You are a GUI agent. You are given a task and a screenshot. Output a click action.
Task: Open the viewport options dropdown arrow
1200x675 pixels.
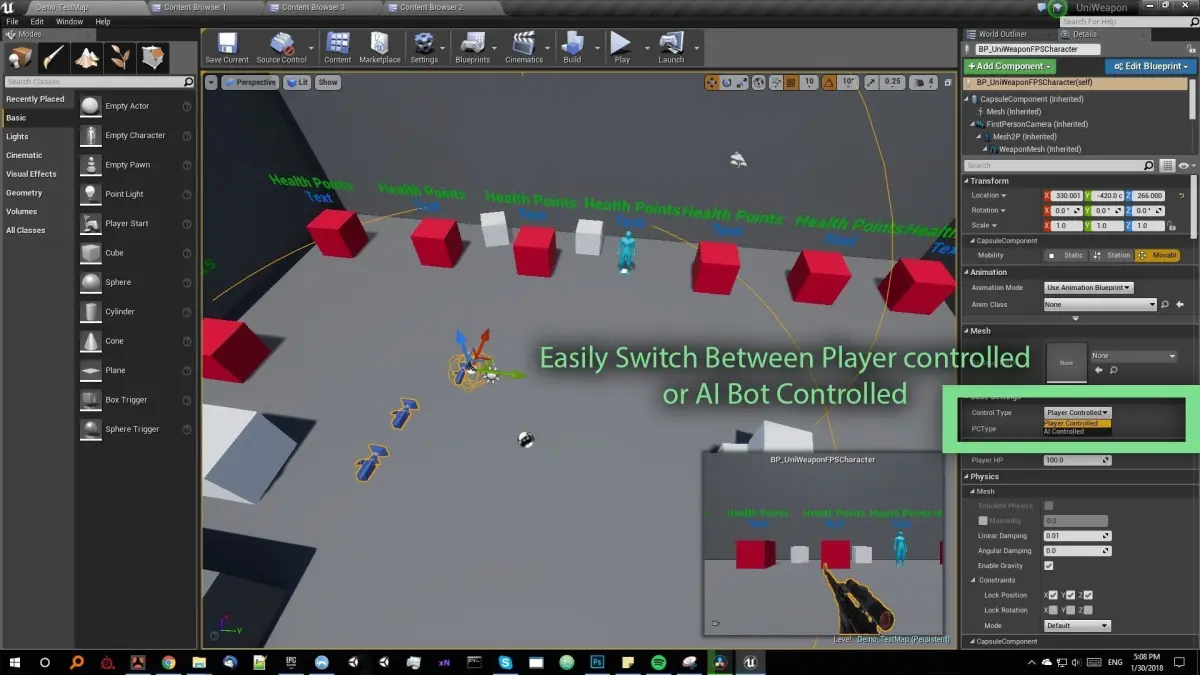[x=211, y=82]
